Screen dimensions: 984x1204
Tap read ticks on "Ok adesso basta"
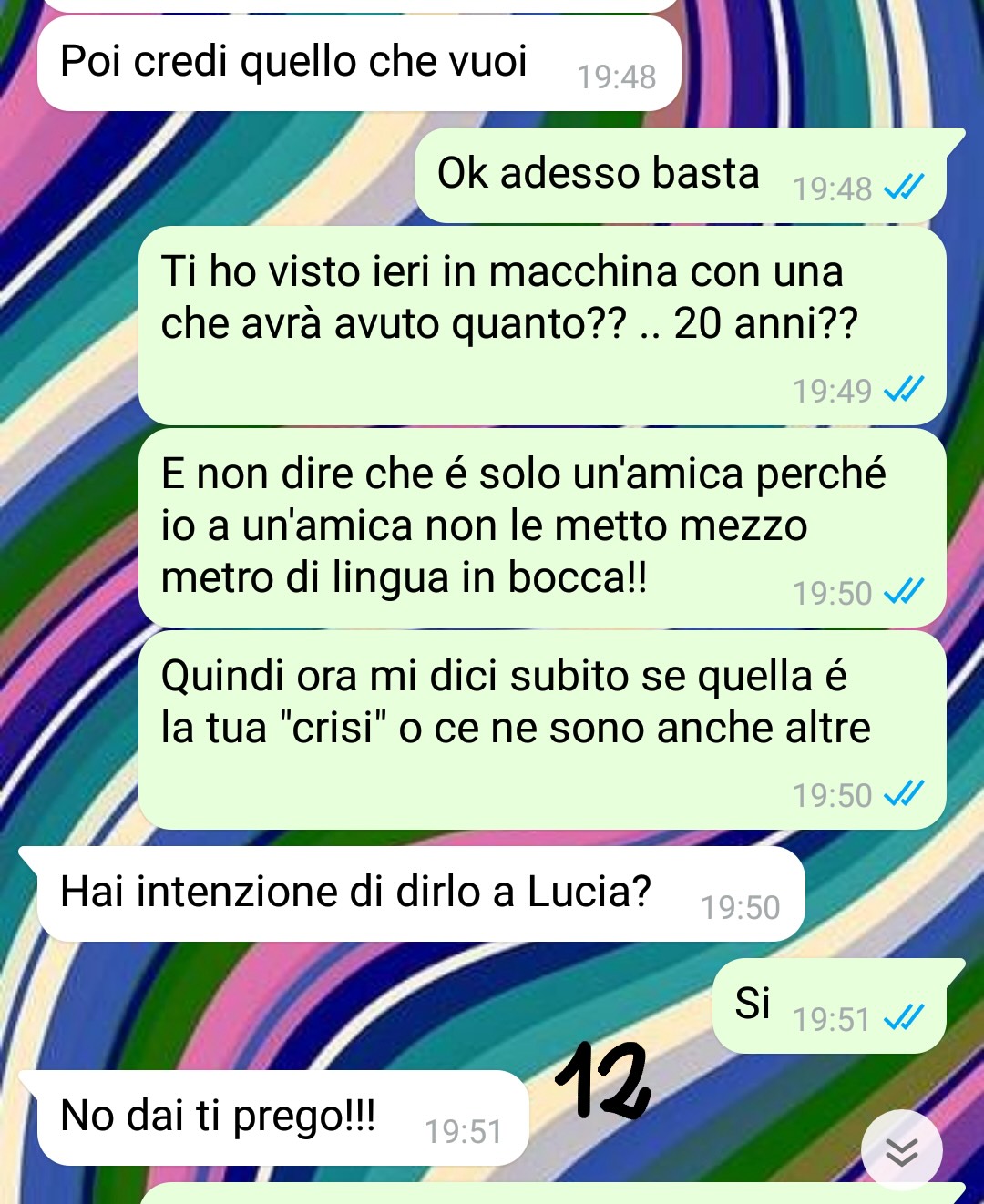905,188
